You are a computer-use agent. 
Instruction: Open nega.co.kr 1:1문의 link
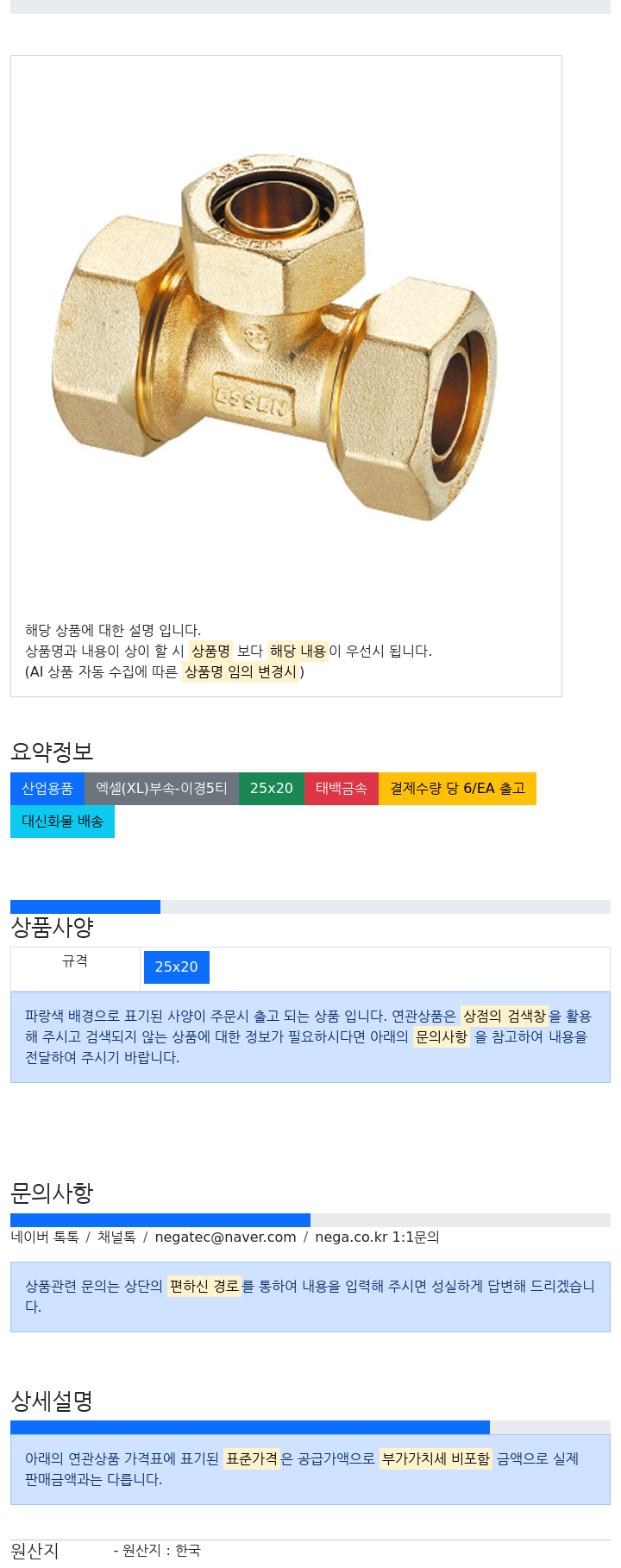pyautogui.click(x=377, y=1237)
